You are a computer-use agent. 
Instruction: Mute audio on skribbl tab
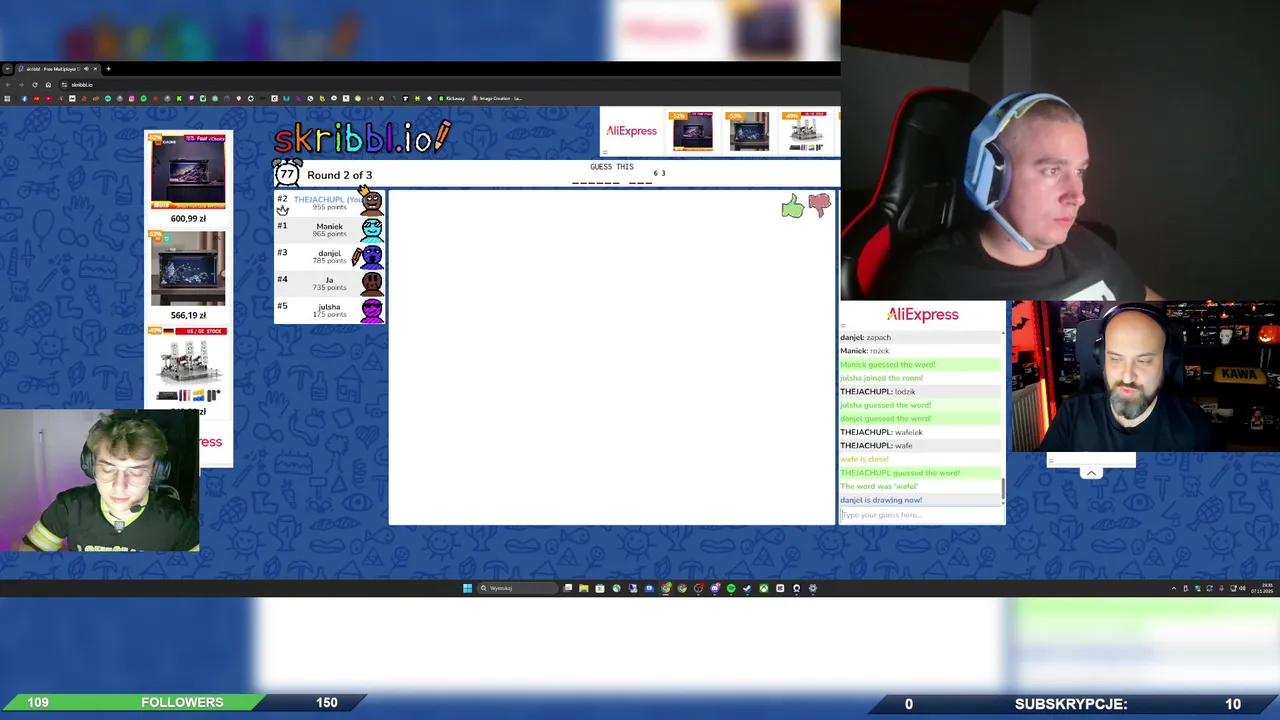click(x=86, y=69)
